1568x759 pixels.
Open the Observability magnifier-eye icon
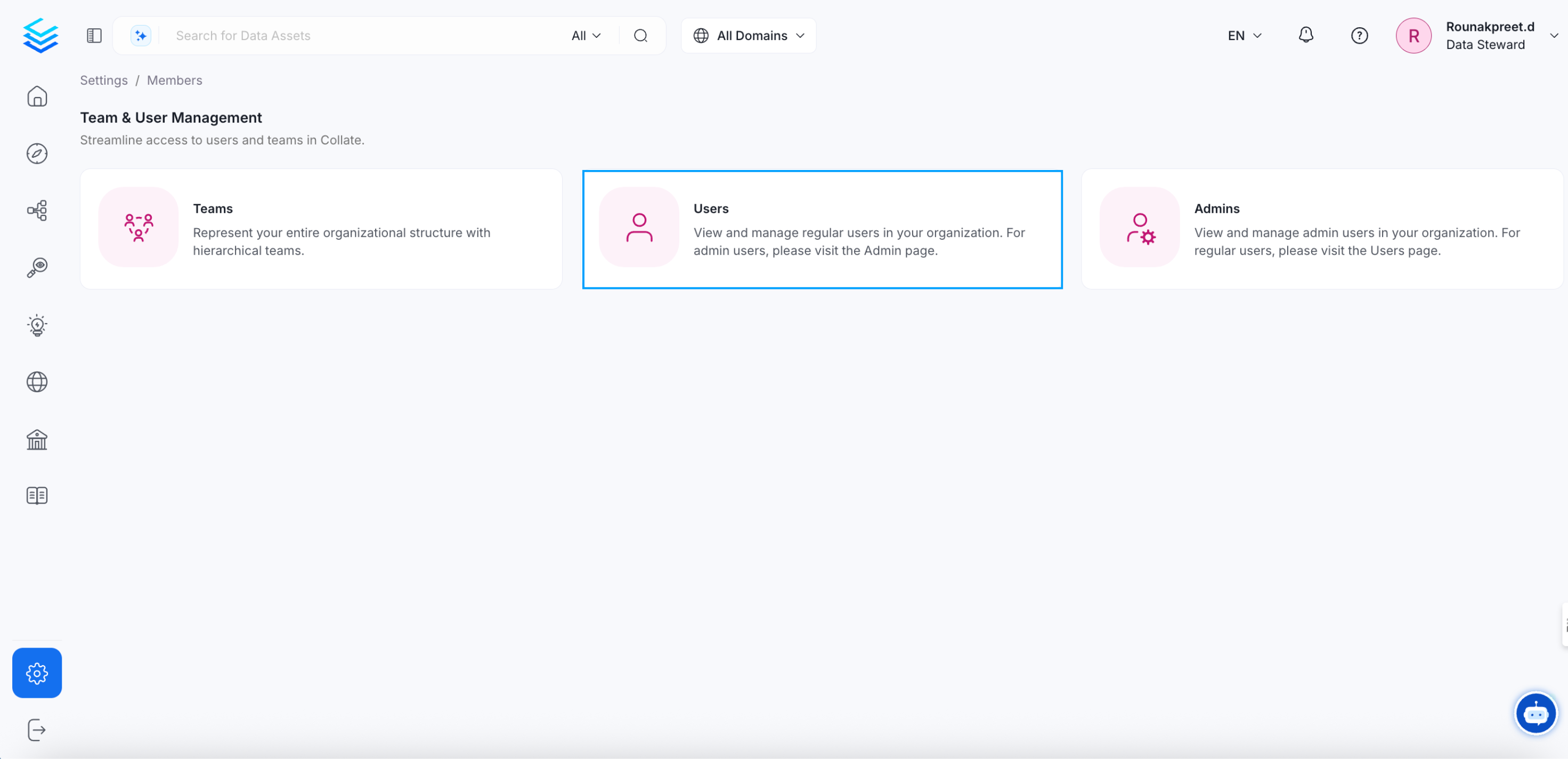[37, 268]
